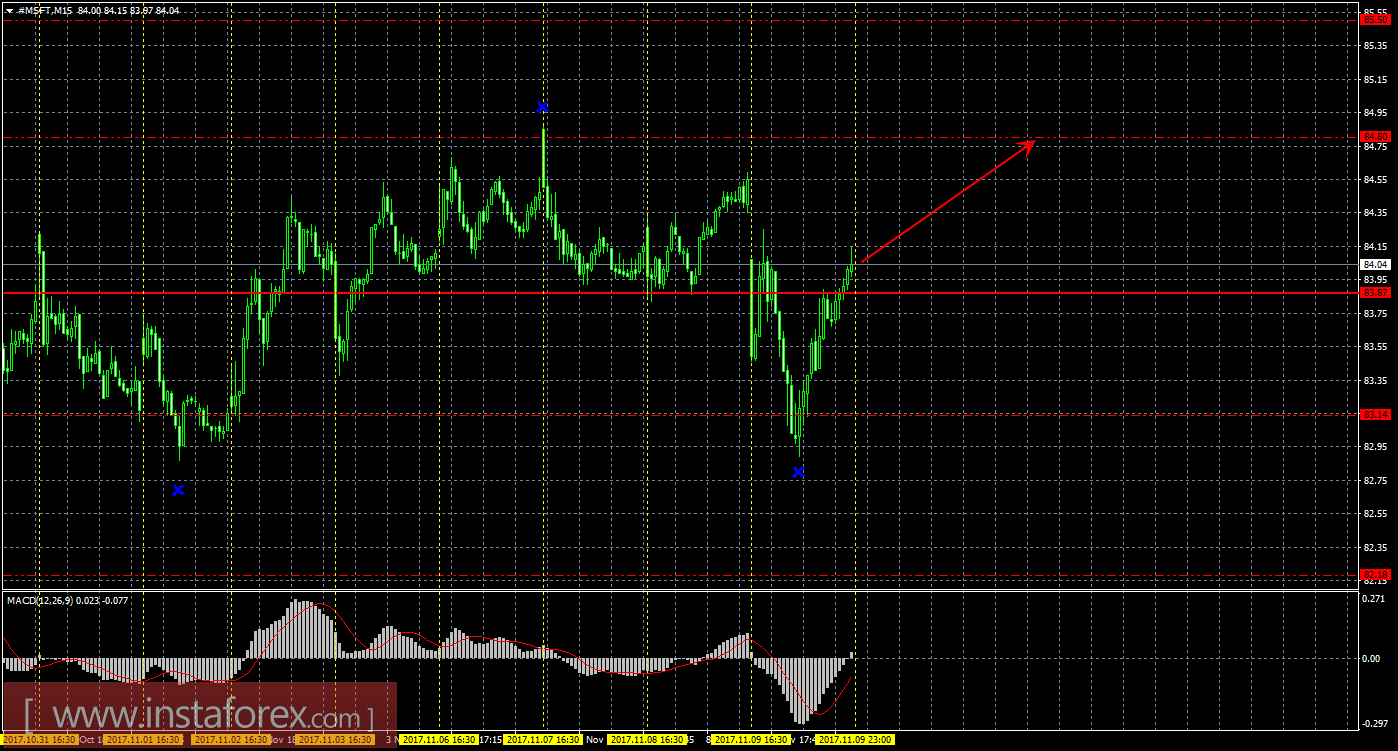Viewport: 1398px width, 751px height.
Task: Click the 2017.10.31 16:30 time label
Action: (x=39, y=740)
